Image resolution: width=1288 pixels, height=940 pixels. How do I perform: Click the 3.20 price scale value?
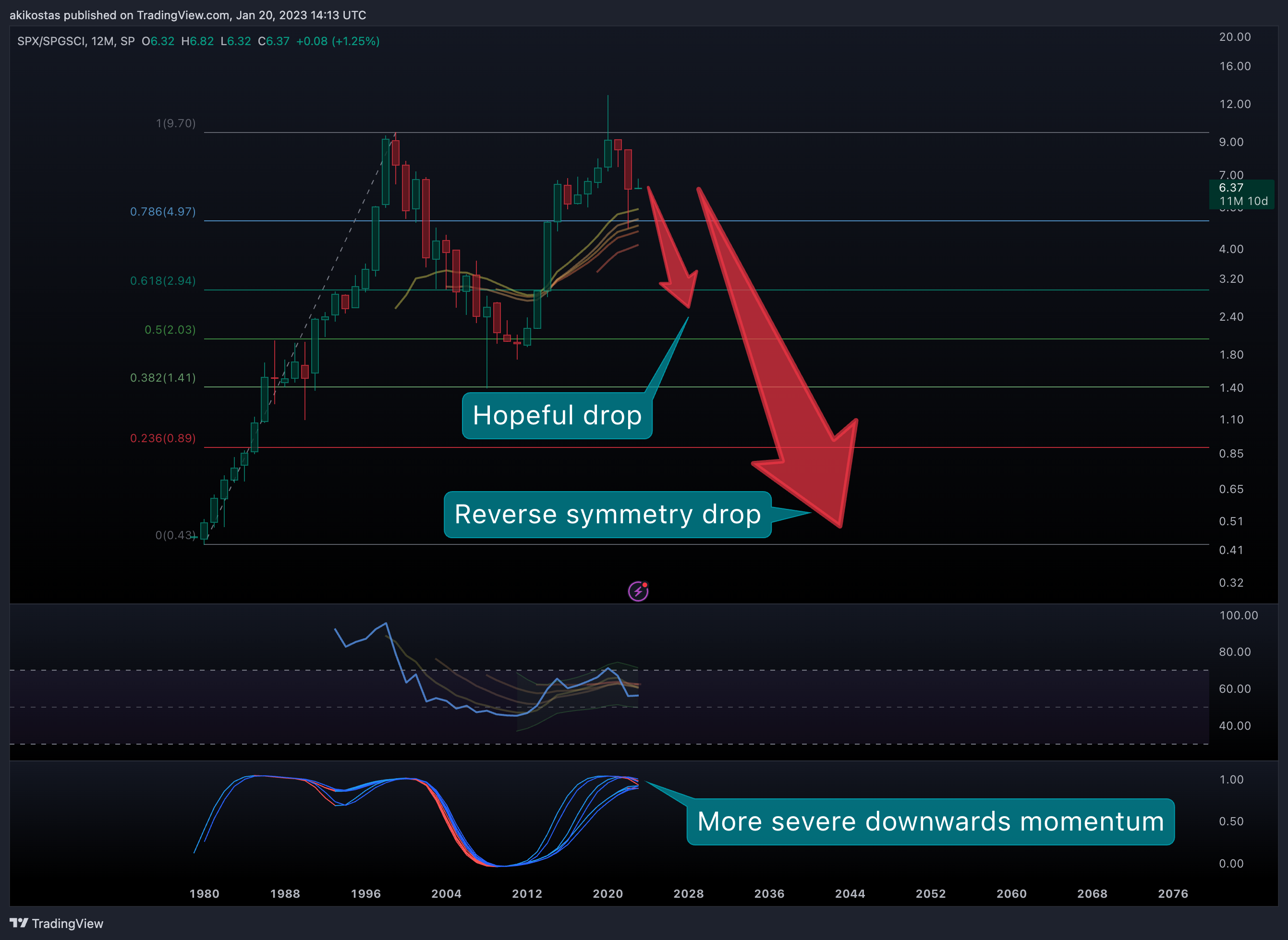[1231, 279]
